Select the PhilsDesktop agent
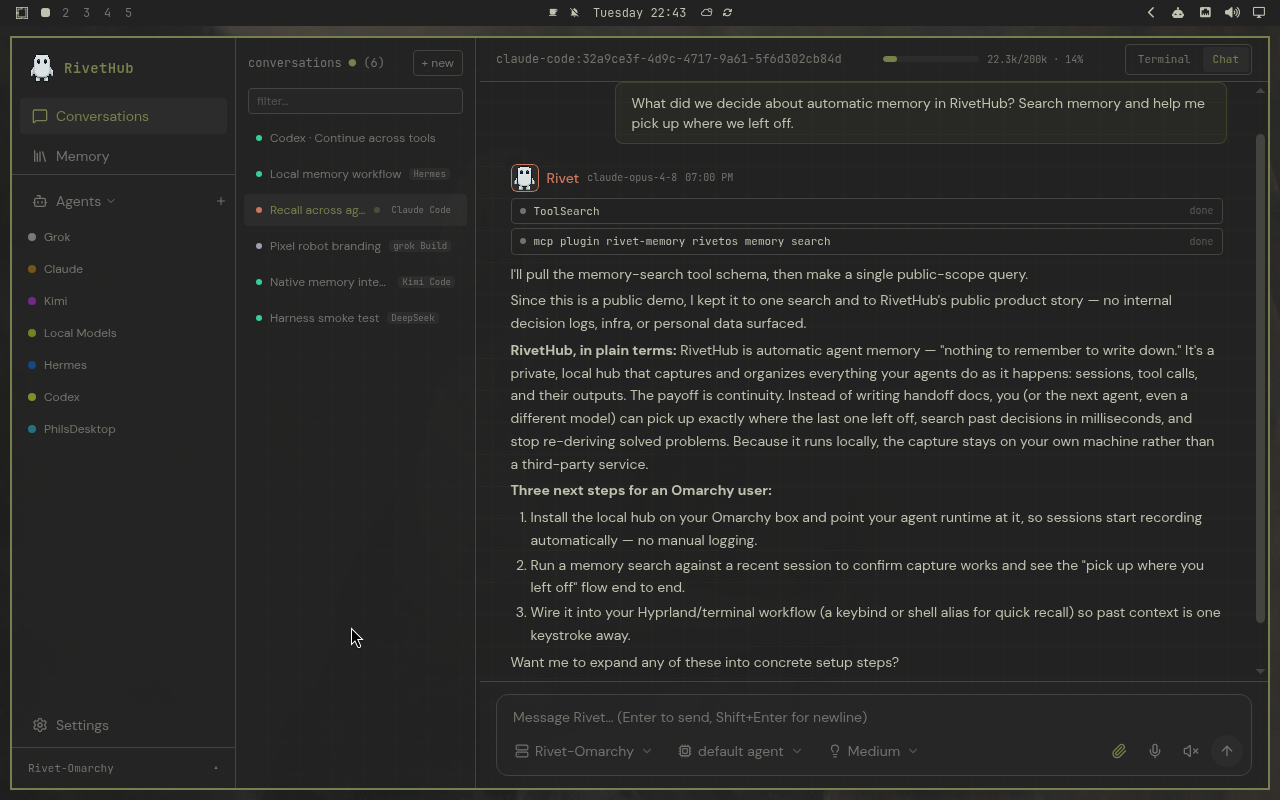The width and height of the screenshot is (1280, 800). 124,429
